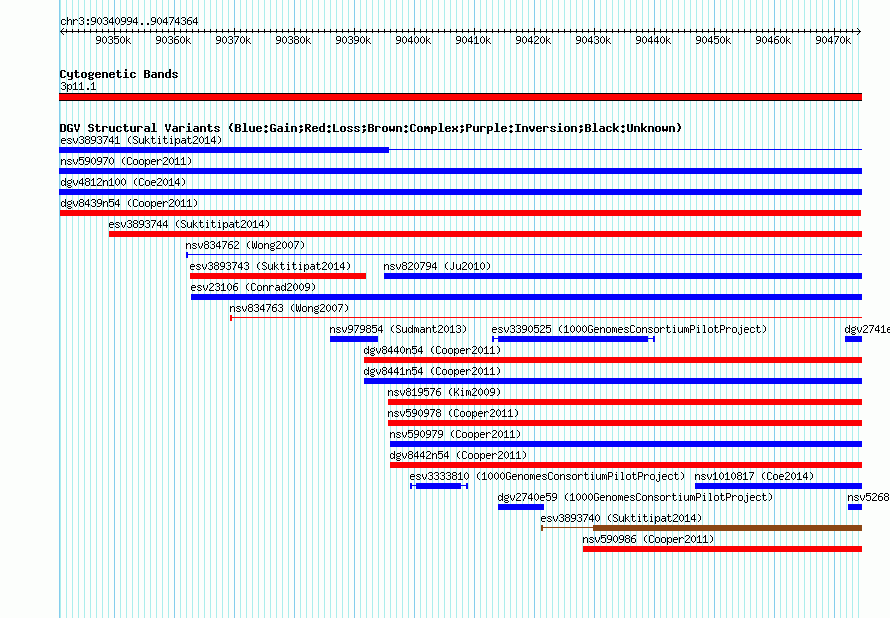The width and height of the screenshot is (890, 618).
Task: Click the 90350k ruler tick label
Action: (114, 40)
